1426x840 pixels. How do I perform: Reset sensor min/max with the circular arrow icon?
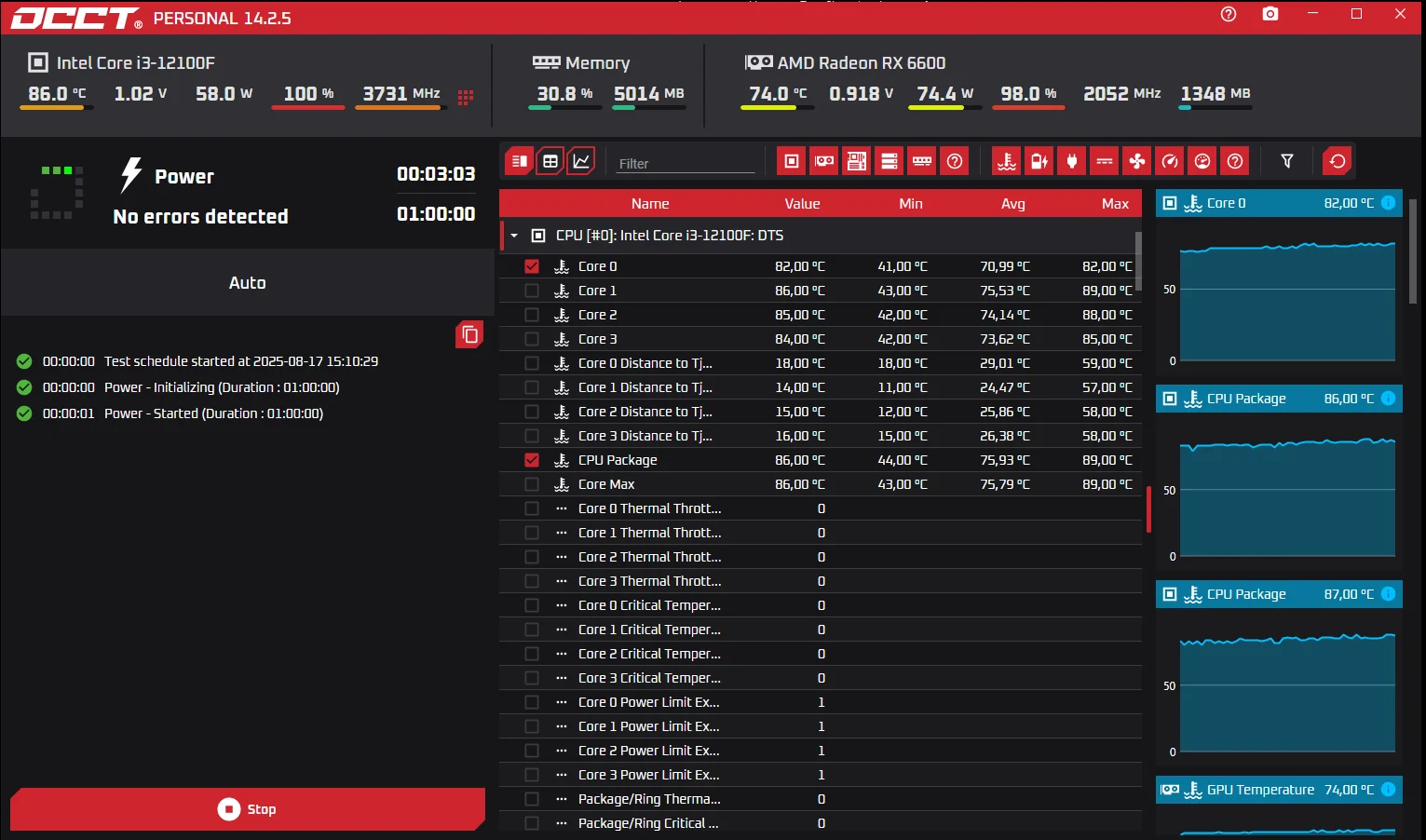coord(1338,161)
